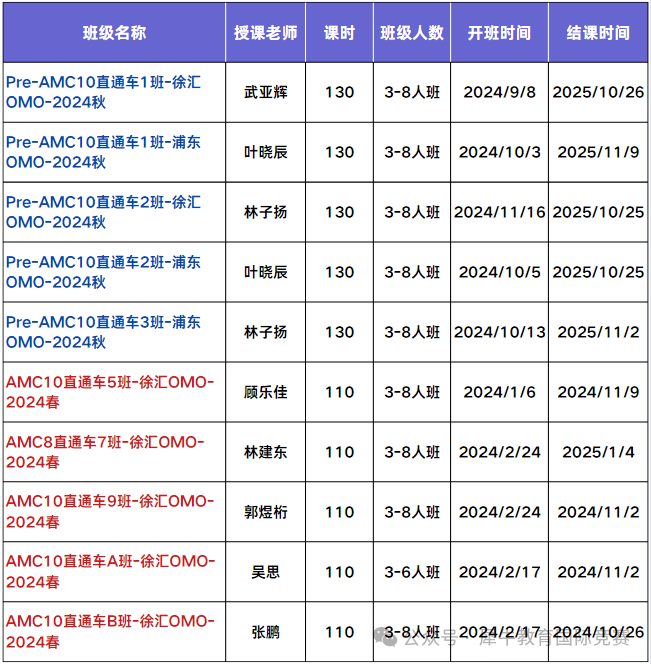The height and width of the screenshot is (664, 651).
Task: Click start date 2024/2/24 in 郭煜桁 row
Action: pyautogui.click(x=499, y=512)
